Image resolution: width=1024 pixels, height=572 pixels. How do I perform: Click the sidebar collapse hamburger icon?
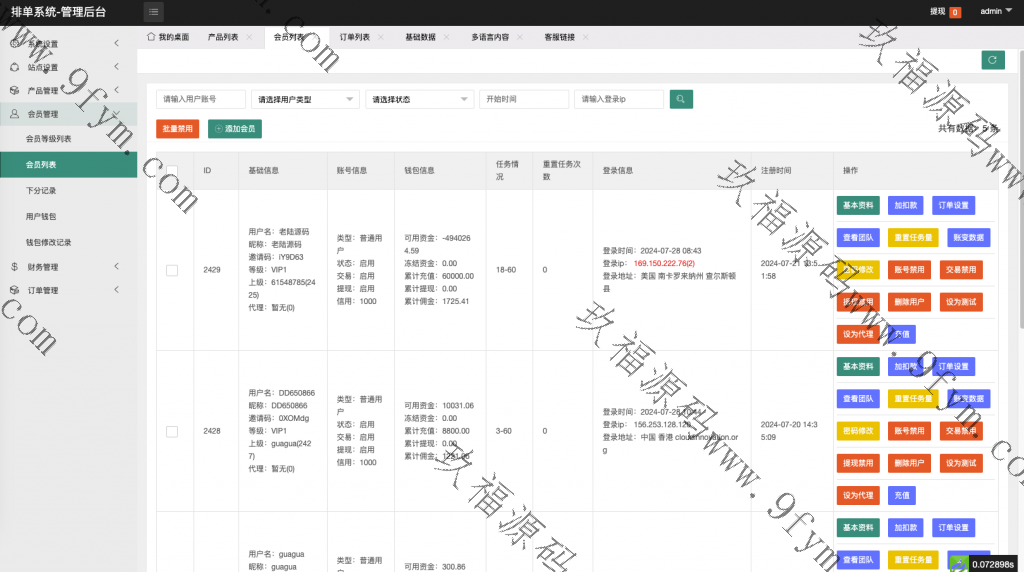tap(153, 12)
